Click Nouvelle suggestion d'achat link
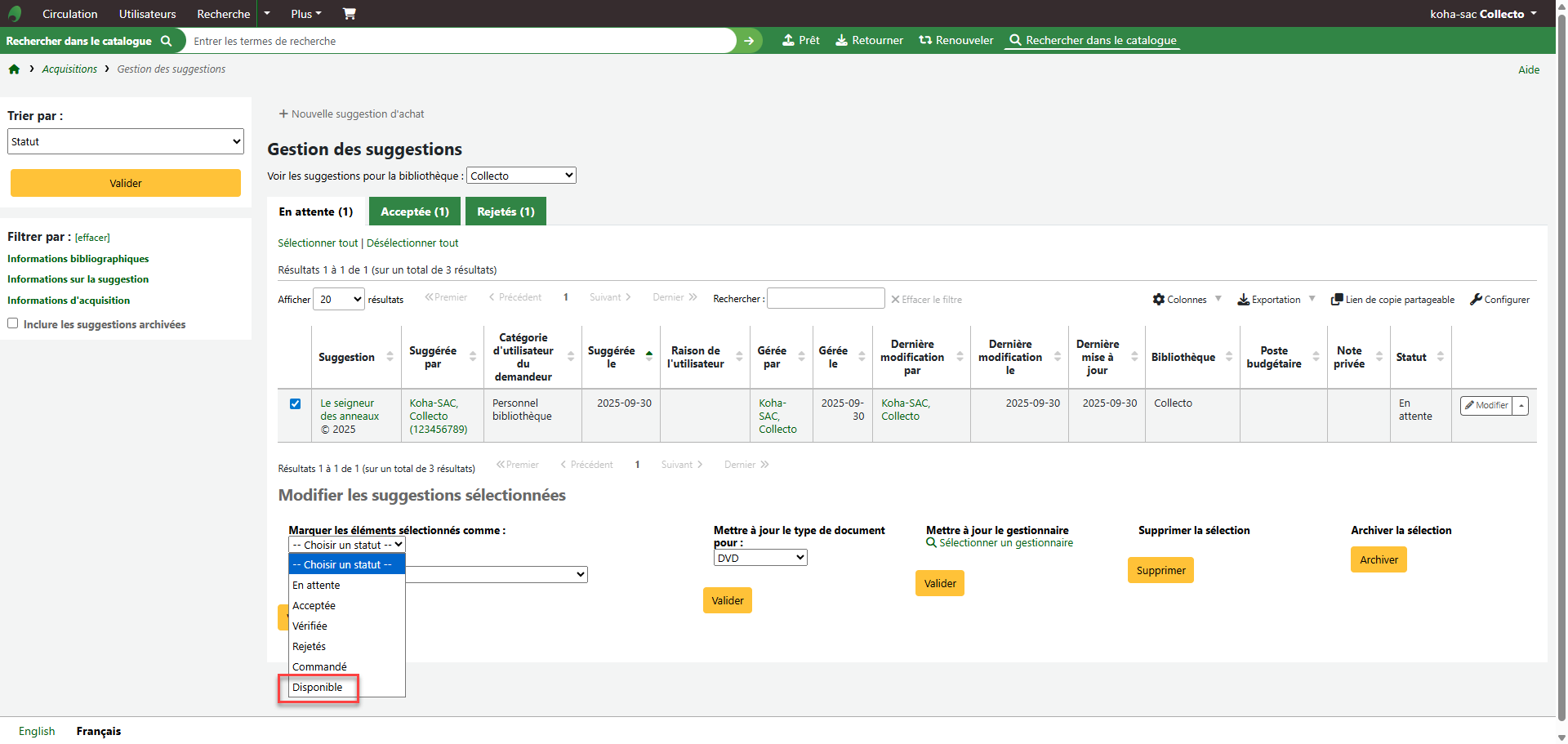Screen dimensions: 1568x744 click(x=352, y=114)
